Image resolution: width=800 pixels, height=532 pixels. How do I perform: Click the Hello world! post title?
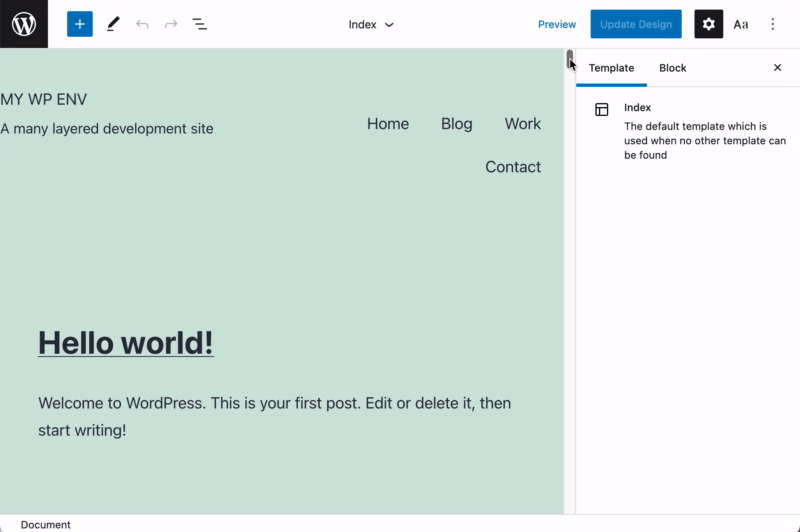click(126, 342)
